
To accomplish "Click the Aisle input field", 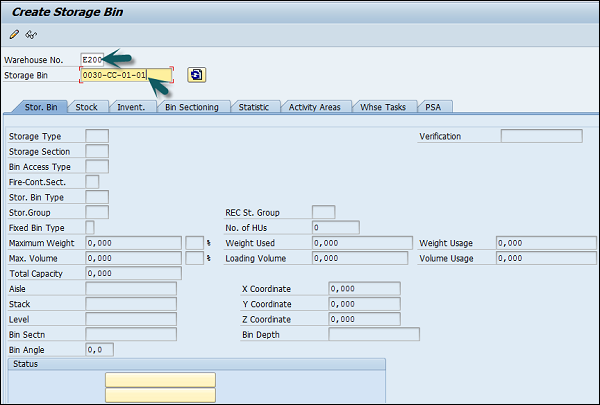I will point(131,288).
